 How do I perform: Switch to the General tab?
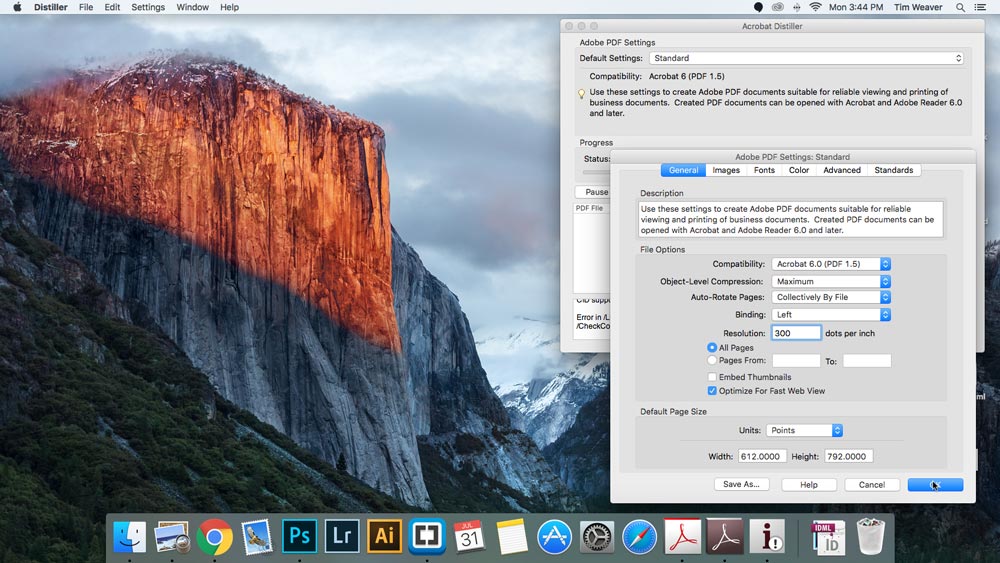point(683,170)
